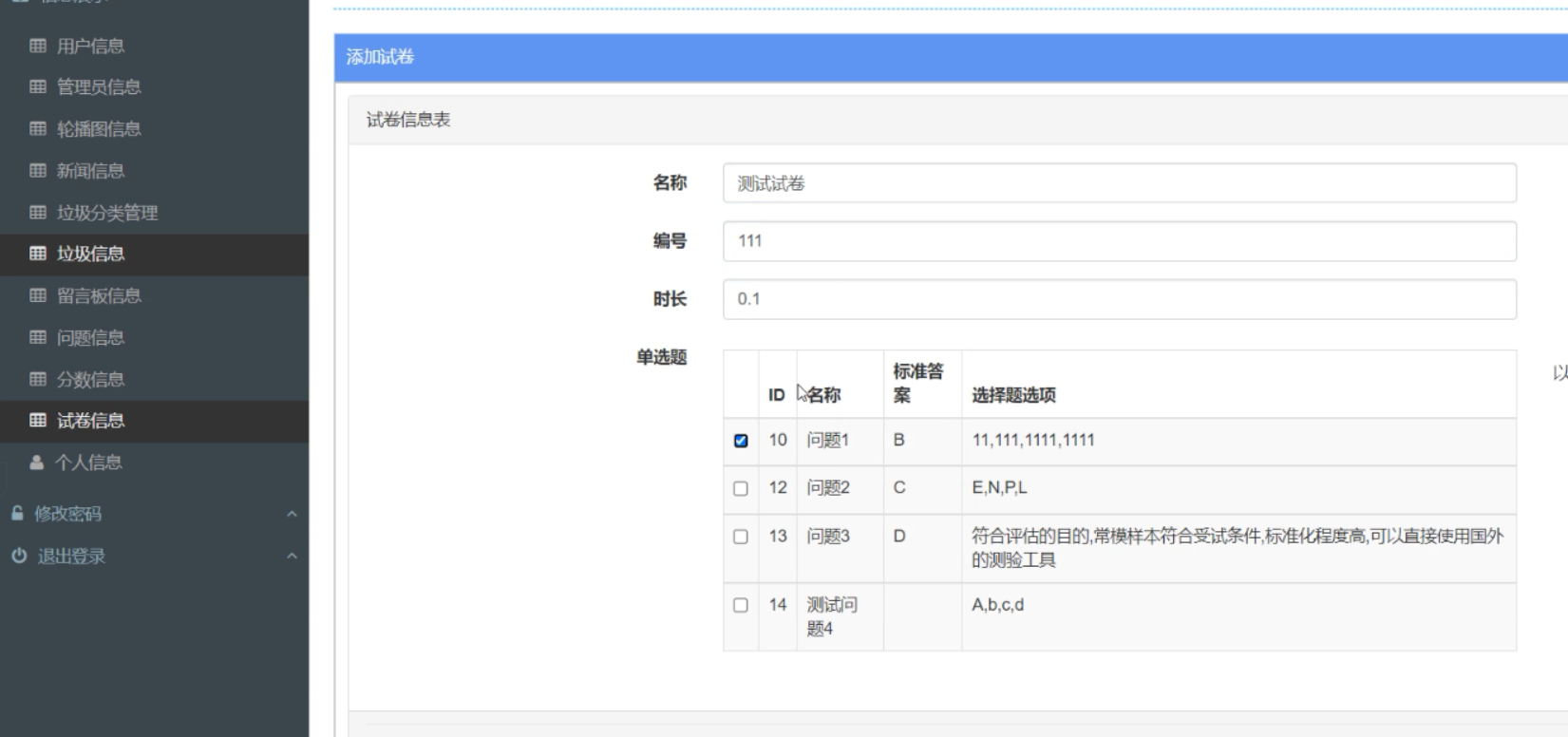Viewport: 1568px width, 737px height.
Task: Click the table icon beside 轮播图信息
Action: [38, 129]
